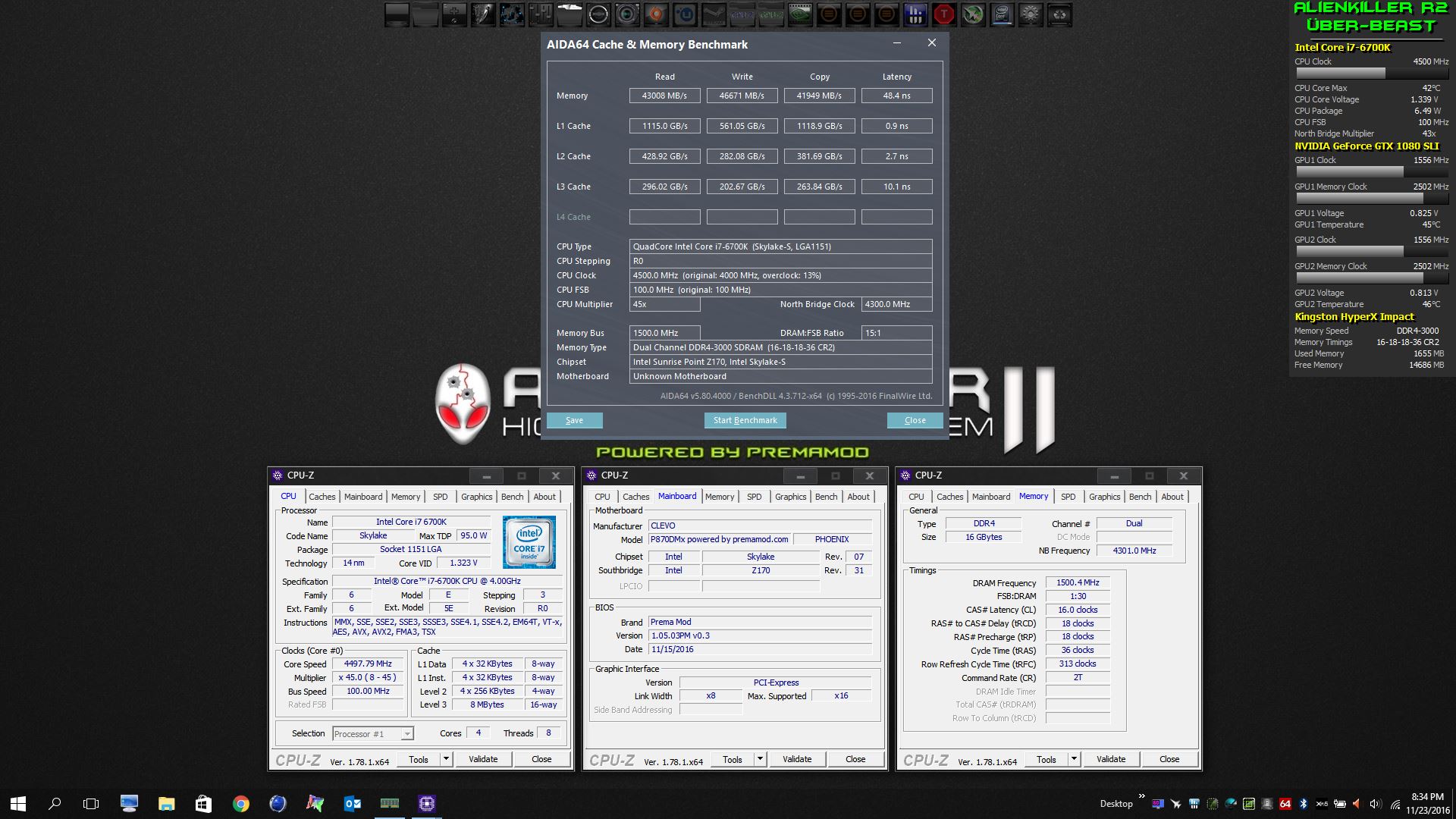Open camera lens icon in top dock
The image size is (1456, 819).
(627, 14)
